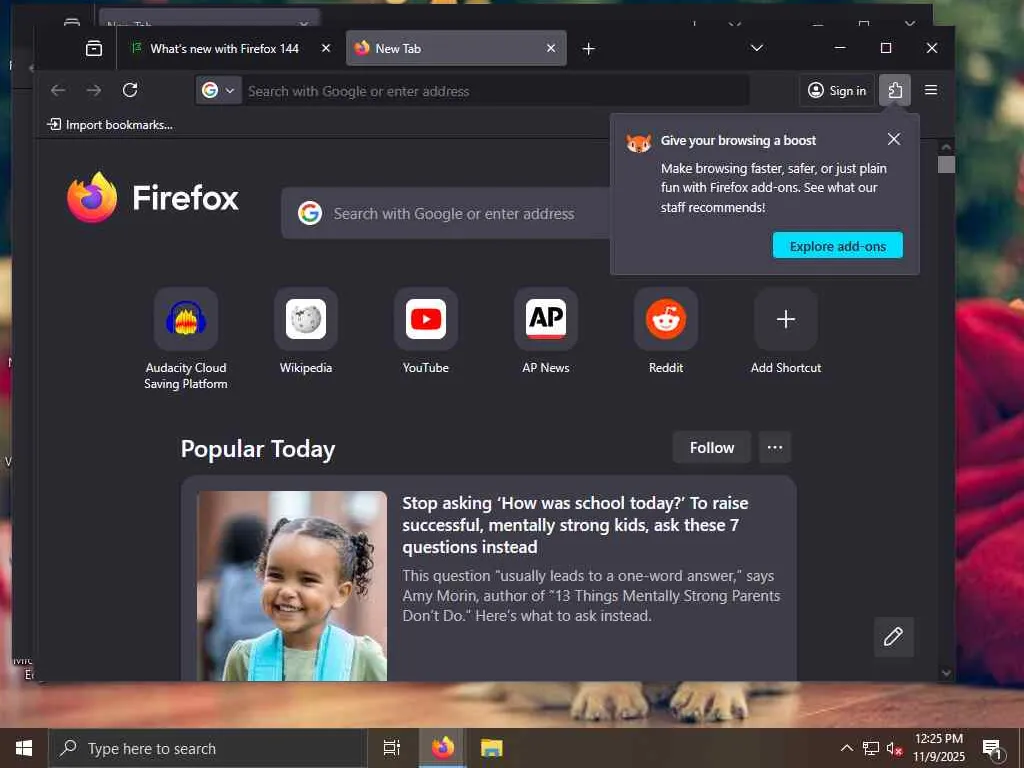
Task: Open the Firefox hamburger application menu
Action: tap(931, 90)
